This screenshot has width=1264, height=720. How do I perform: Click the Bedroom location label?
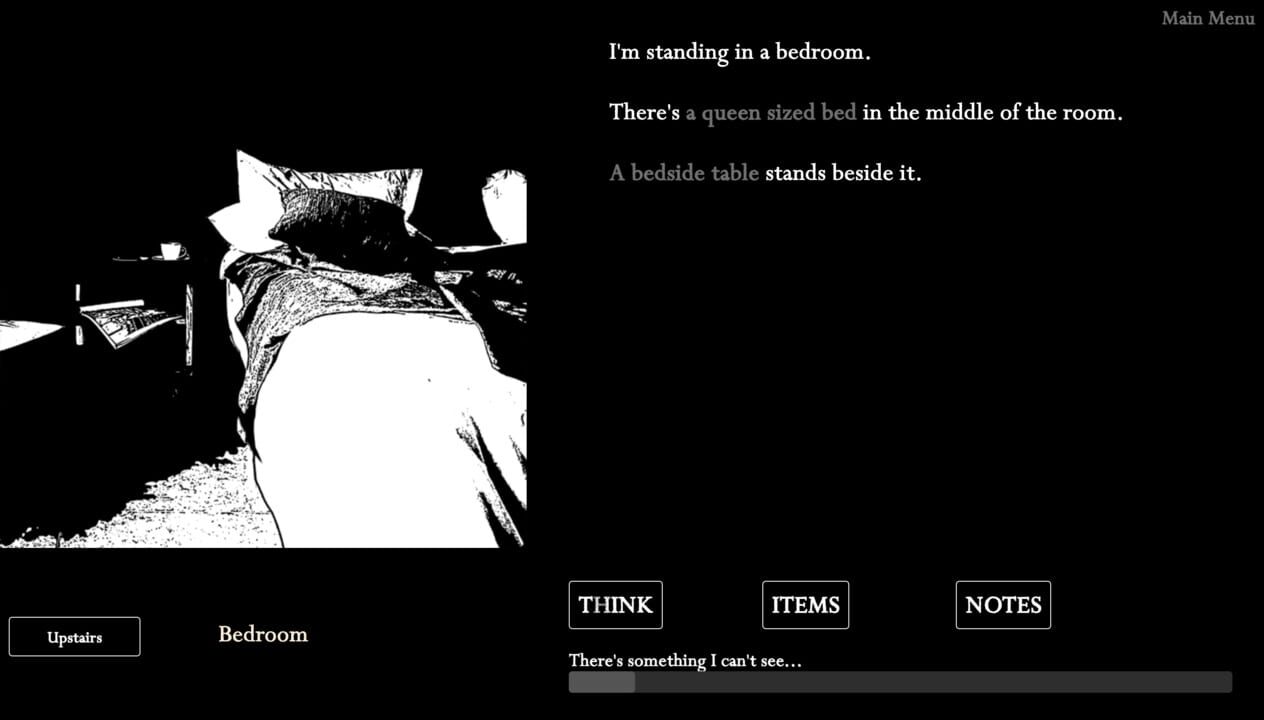point(263,634)
